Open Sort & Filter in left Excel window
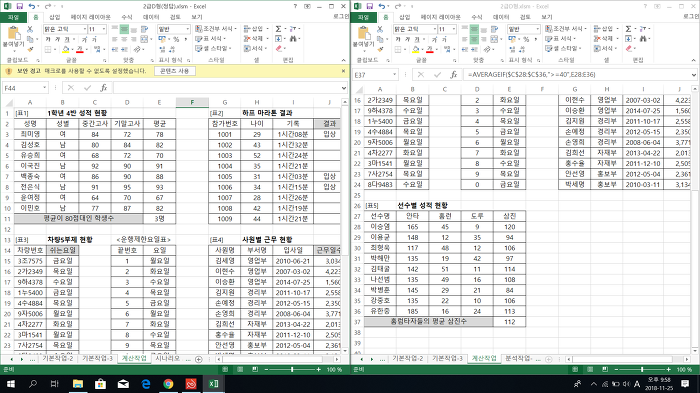700x393 pixels. click(293, 29)
